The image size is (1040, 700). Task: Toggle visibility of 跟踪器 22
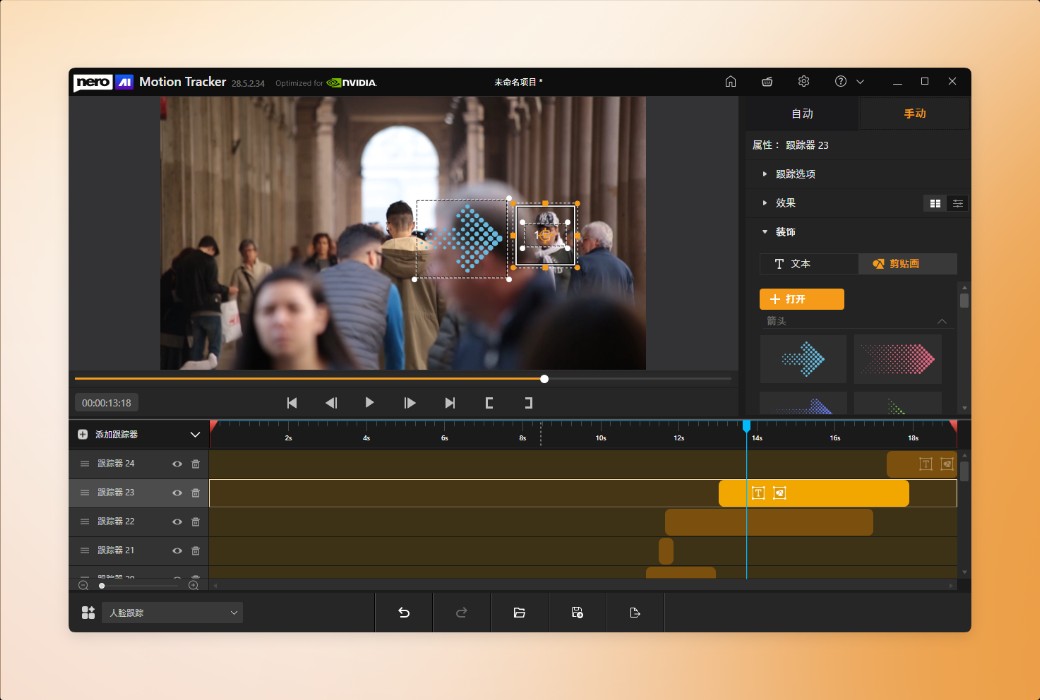point(176,521)
